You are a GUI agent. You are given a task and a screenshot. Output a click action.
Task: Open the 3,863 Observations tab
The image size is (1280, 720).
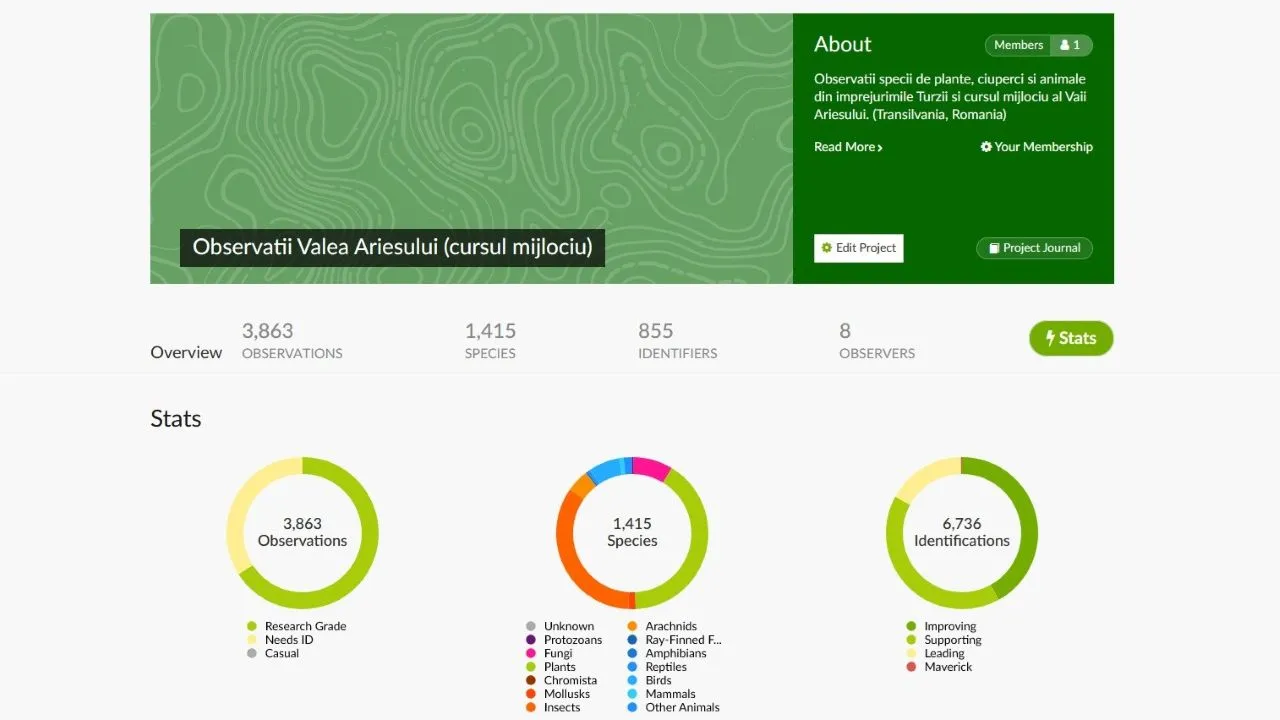292,340
